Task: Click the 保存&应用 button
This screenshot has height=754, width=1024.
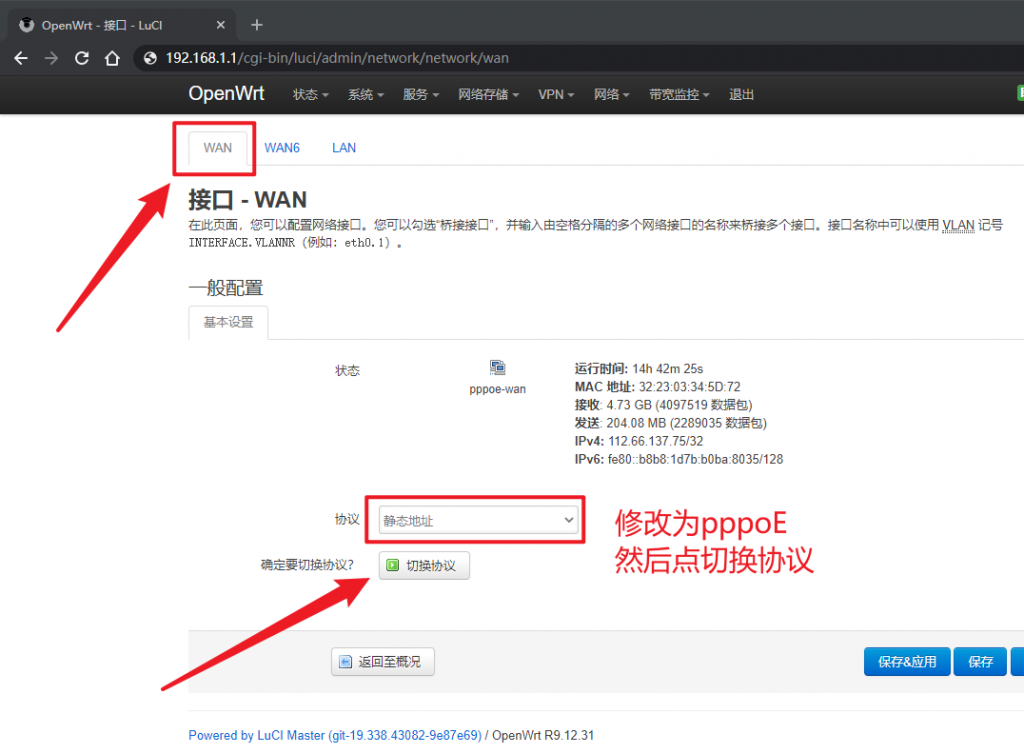Action: click(x=907, y=662)
